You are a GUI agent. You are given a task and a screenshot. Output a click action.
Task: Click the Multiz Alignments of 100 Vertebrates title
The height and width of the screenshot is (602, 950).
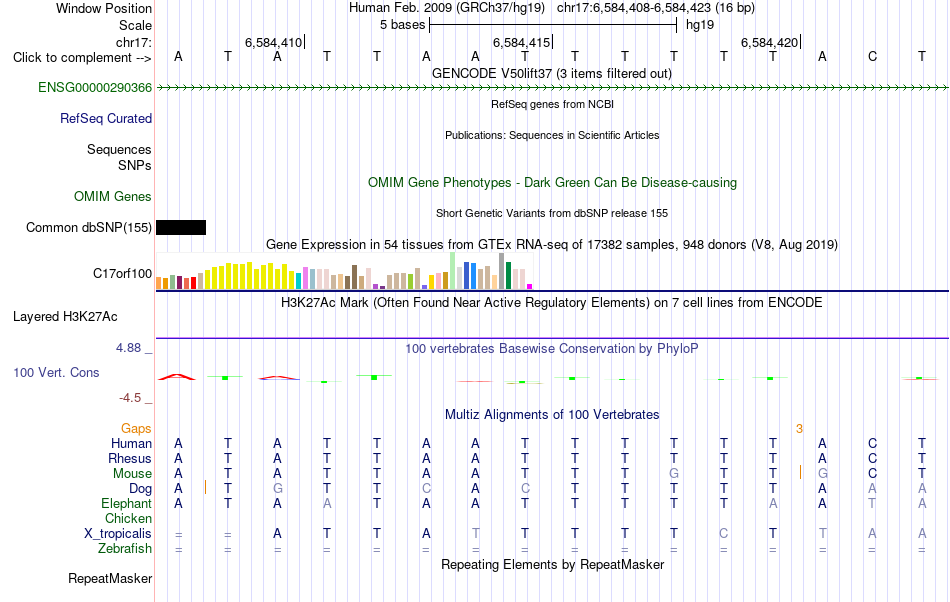point(552,415)
